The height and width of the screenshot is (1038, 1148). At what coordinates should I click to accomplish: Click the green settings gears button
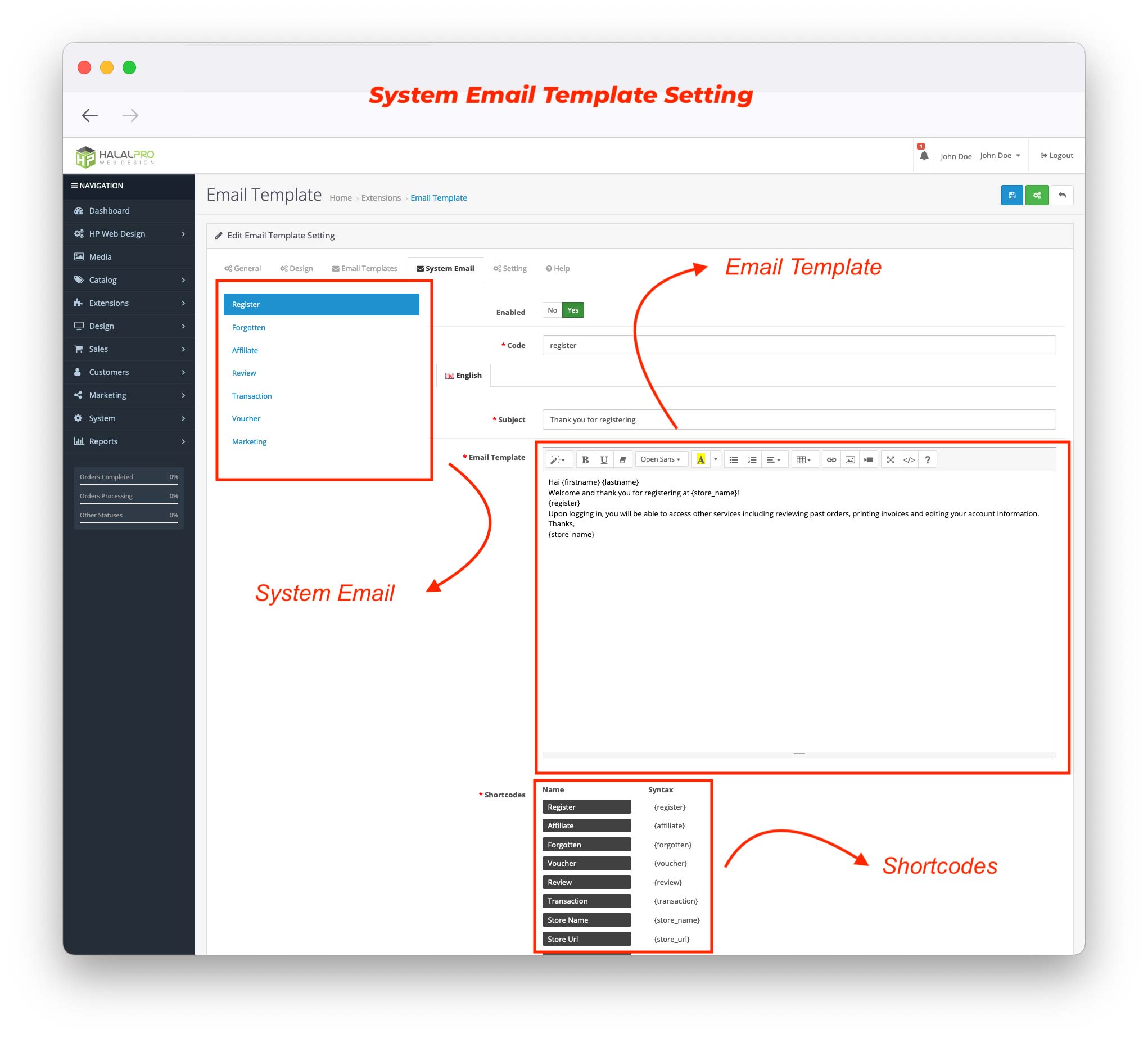click(1037, 196)
